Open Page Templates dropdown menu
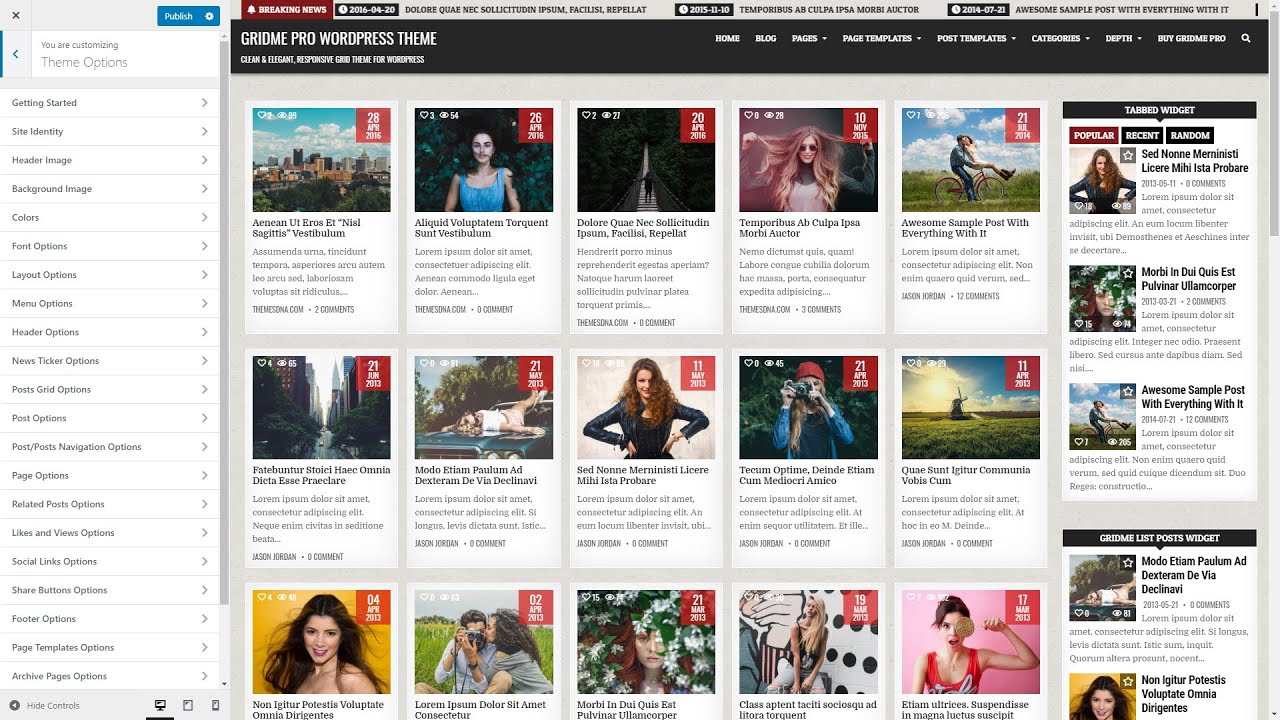The width and height of the screenshot is (1280, 720). (883, 38)
